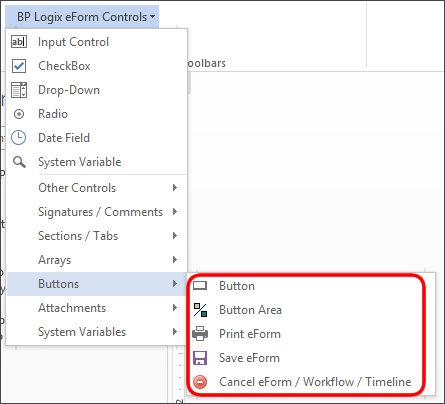The height and width of the screenshot is (404, 445).
Task: Click the Date Field clock icon
Action: point(19,138)
